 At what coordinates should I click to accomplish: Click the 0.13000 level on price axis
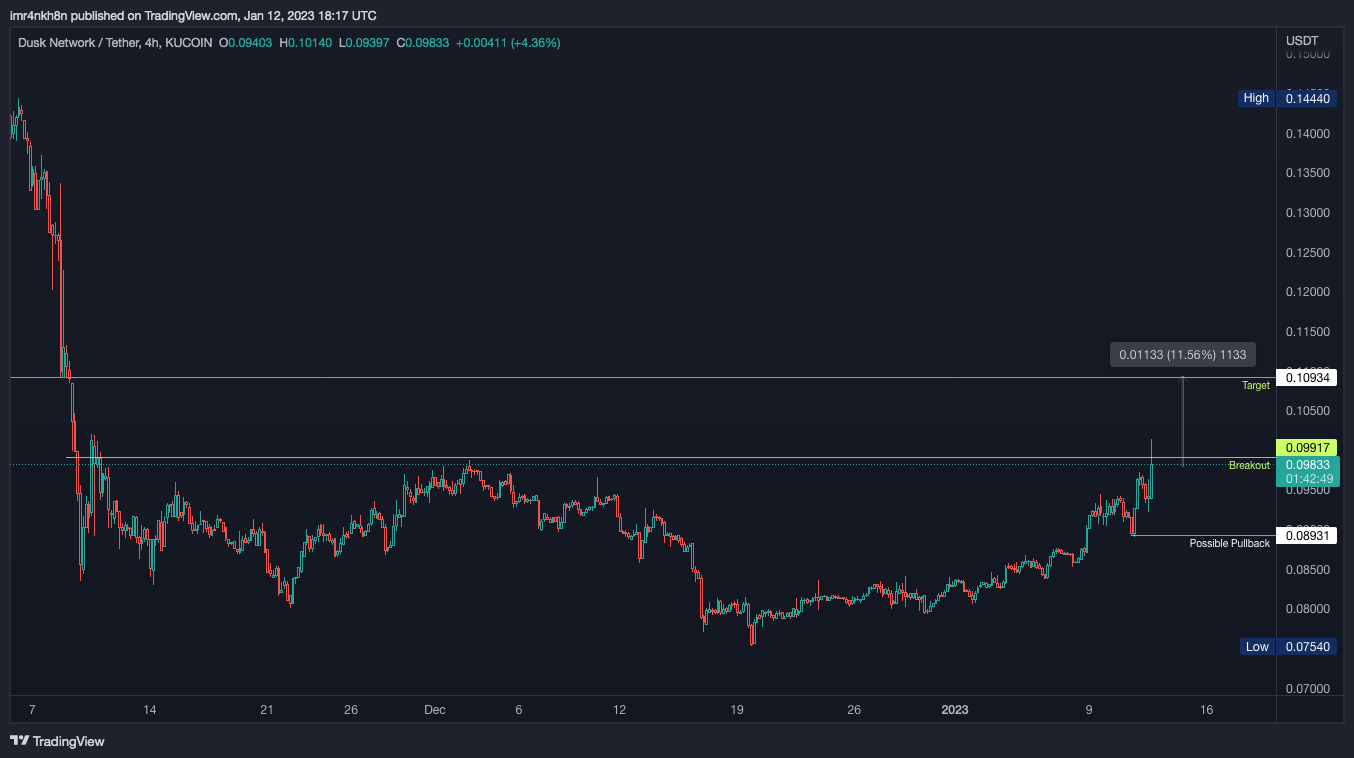pos(1308,213)
